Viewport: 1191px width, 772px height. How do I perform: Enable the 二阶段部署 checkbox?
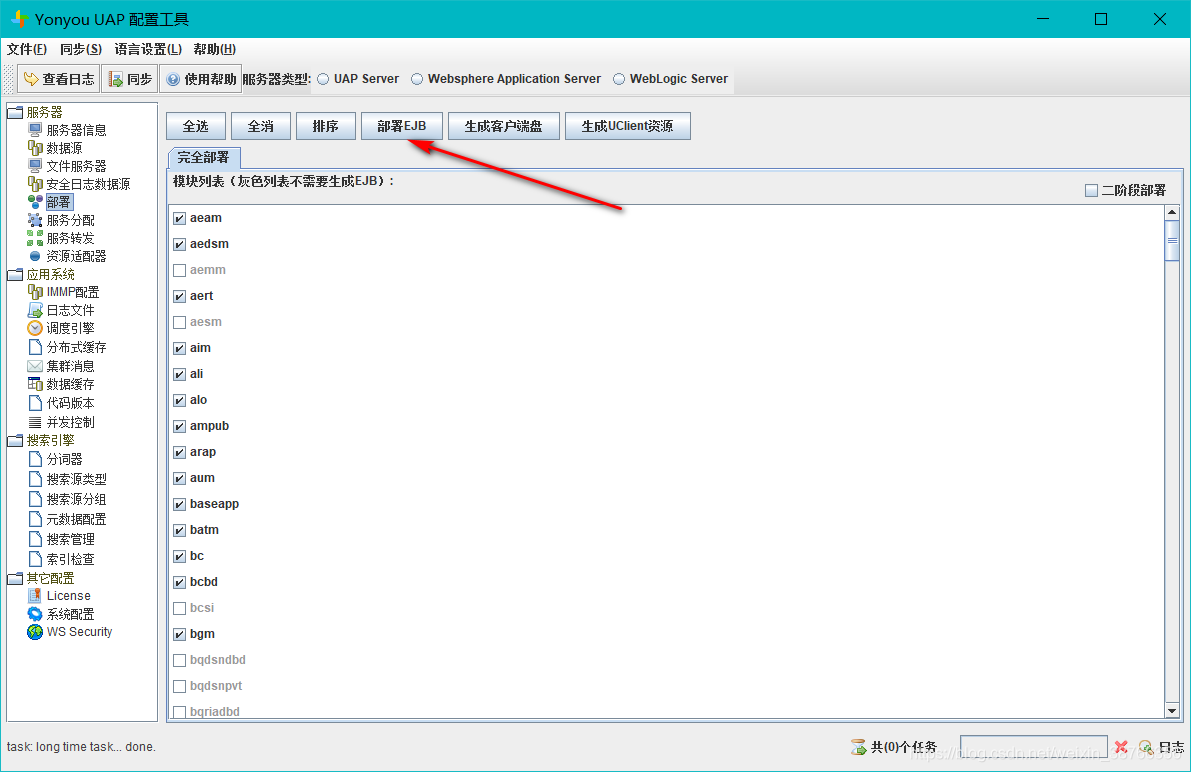click(x=1091, y=190)
